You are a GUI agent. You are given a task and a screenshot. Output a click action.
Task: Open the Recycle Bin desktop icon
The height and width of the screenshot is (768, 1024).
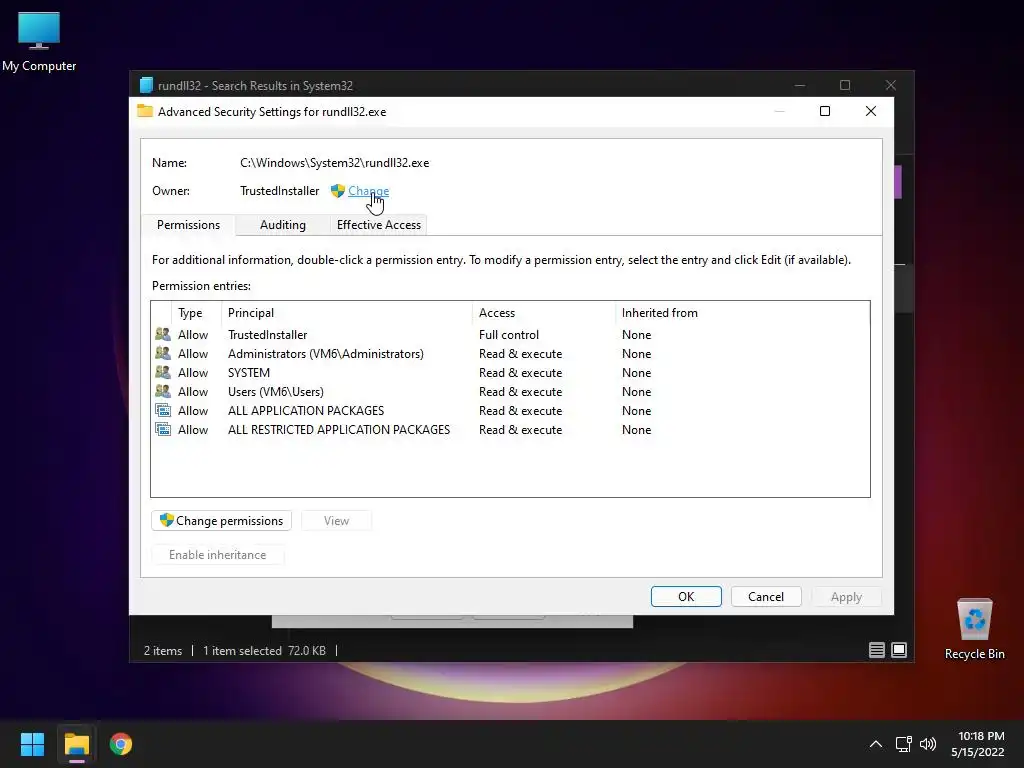(974, 630)
